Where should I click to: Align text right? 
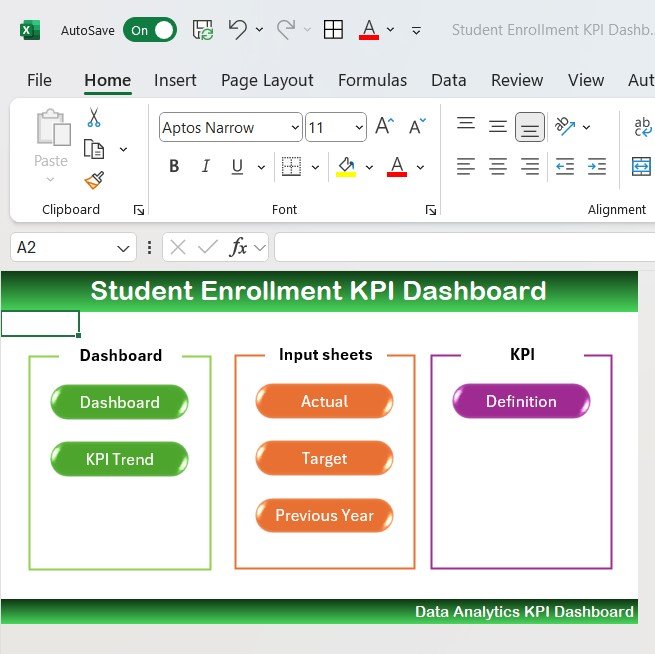pos(530,166)
